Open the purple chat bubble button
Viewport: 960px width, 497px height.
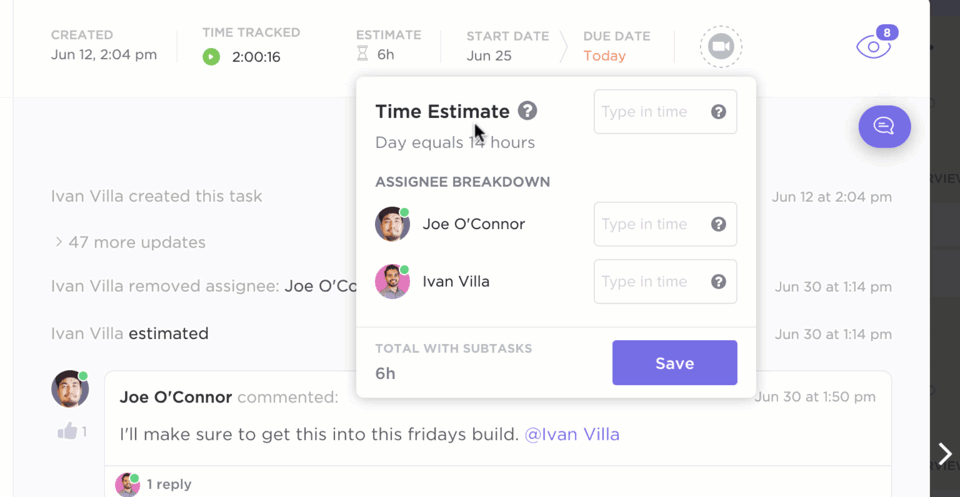[884, 127]
